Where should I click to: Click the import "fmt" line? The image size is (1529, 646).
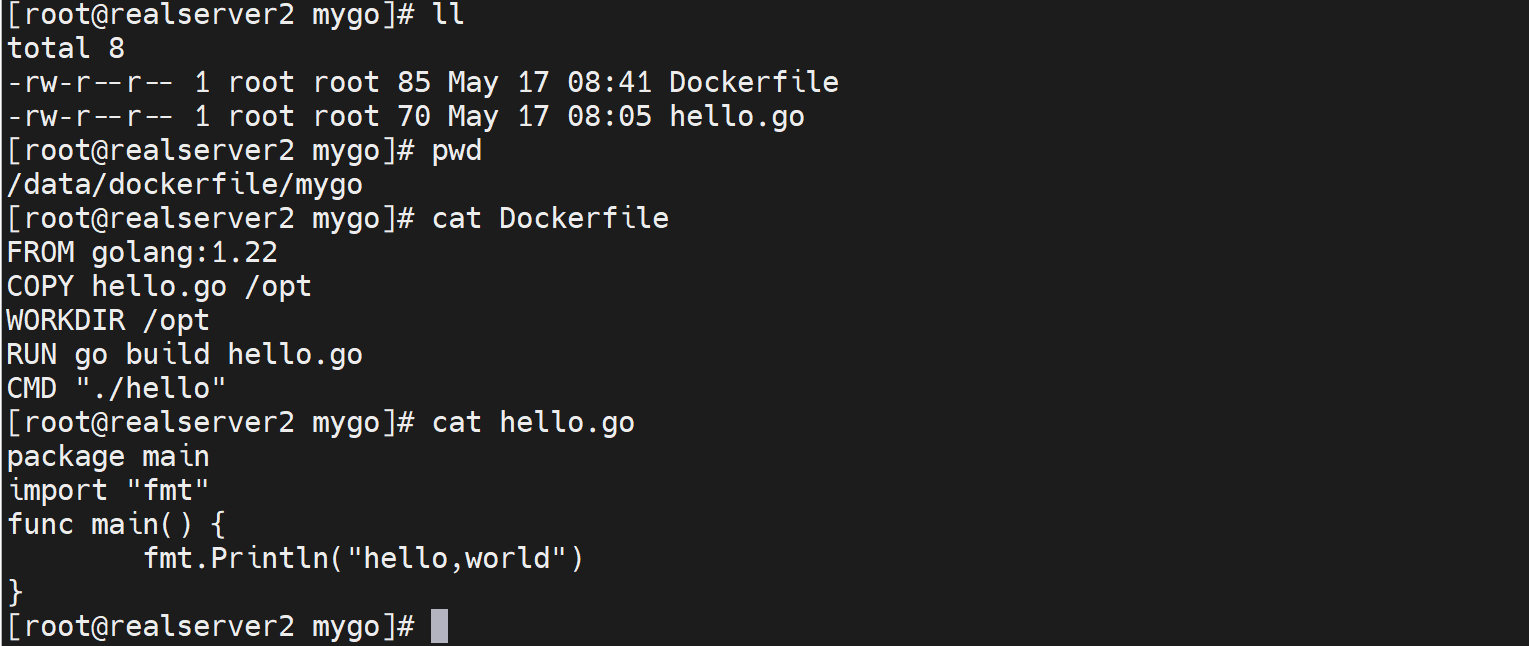click(x=108, y=490)
